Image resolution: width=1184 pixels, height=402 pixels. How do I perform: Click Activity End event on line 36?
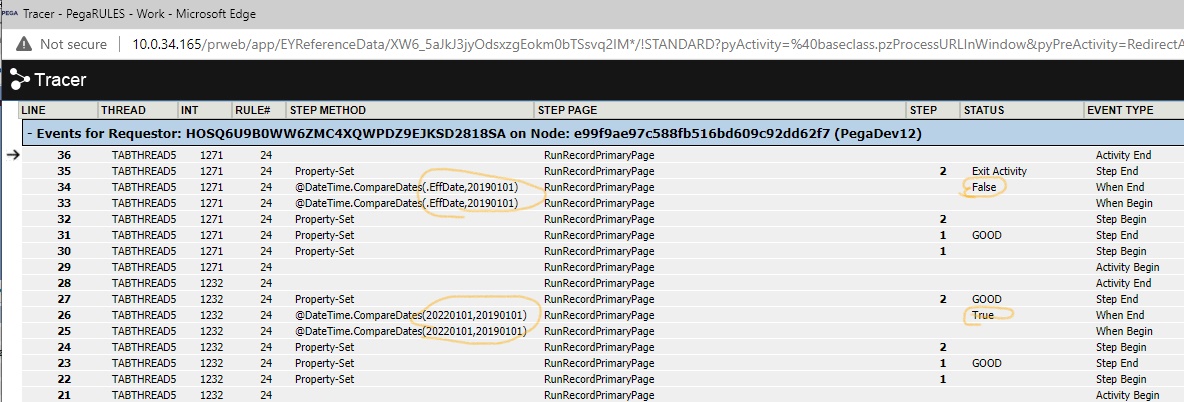[x=1124, y=155]
